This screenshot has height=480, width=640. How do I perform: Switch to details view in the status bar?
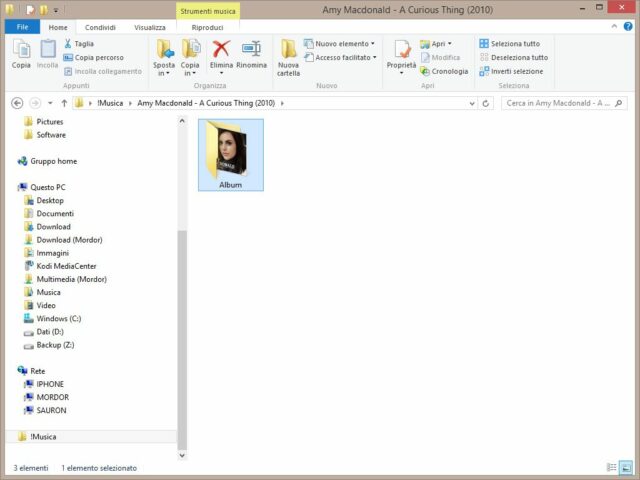pyautogui.click(x=611, y=467)
